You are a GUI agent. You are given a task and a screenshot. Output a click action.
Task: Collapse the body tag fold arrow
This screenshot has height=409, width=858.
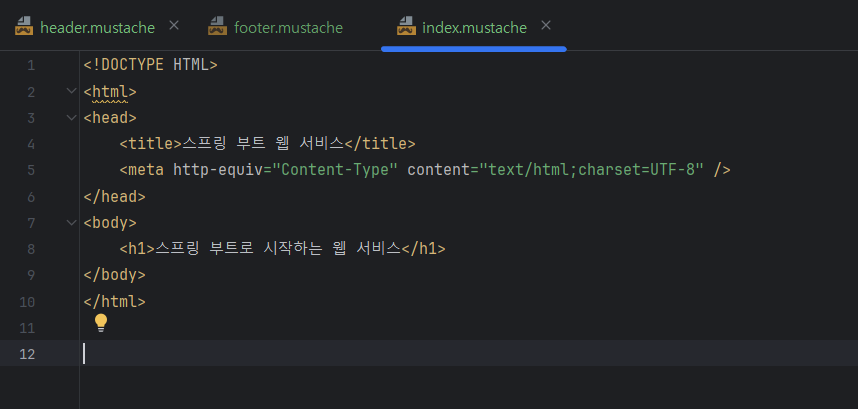[x=71, y=222]
